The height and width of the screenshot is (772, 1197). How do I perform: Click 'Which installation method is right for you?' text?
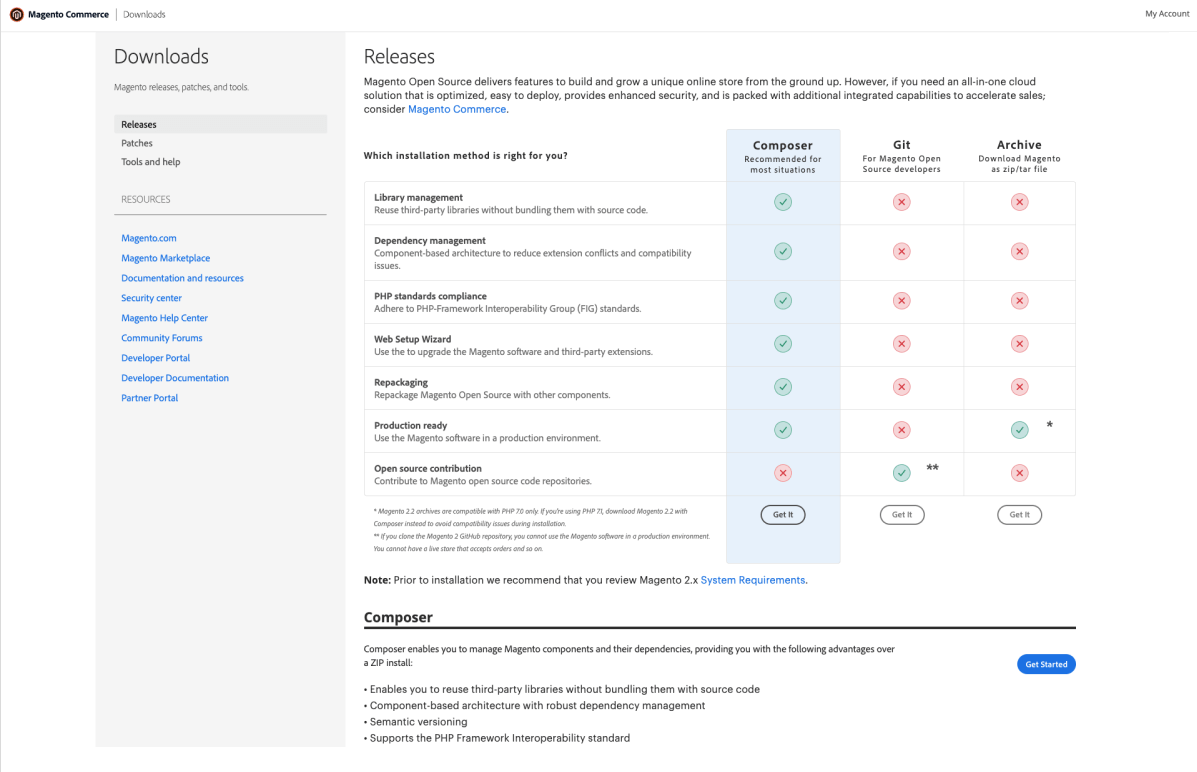(466, 156)
